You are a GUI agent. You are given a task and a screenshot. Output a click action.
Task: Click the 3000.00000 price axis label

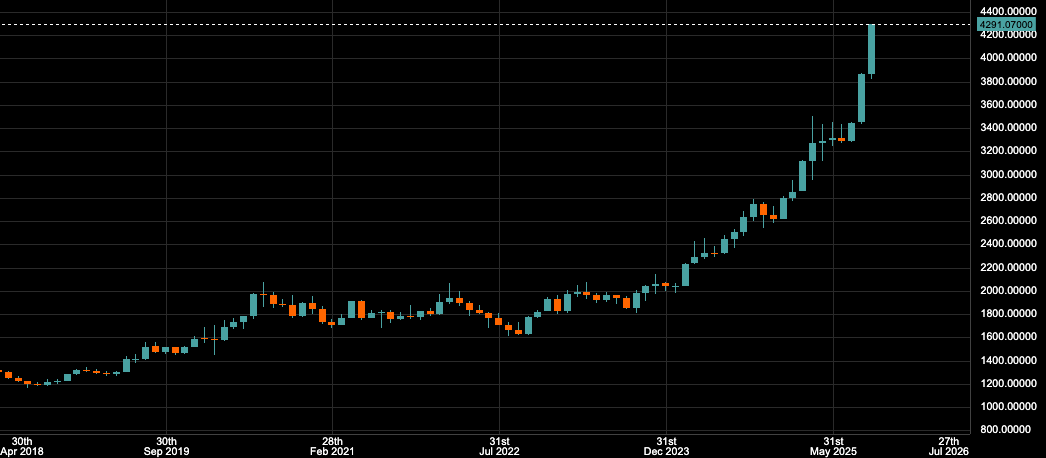click(1009, 174)
